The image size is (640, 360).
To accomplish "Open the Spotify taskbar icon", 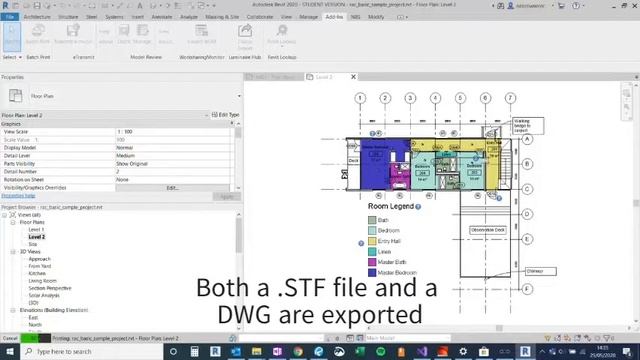I will point(381,351).
